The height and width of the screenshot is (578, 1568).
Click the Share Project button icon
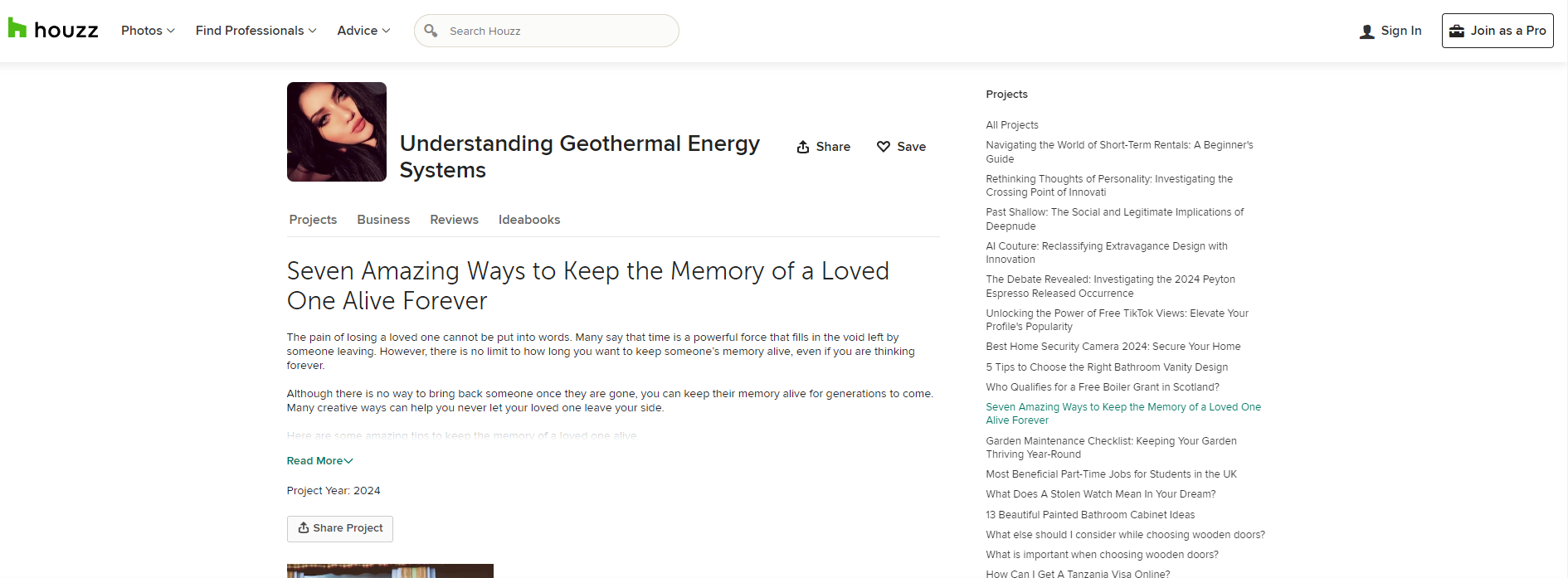pyautogui.click(x=304, y=527)
